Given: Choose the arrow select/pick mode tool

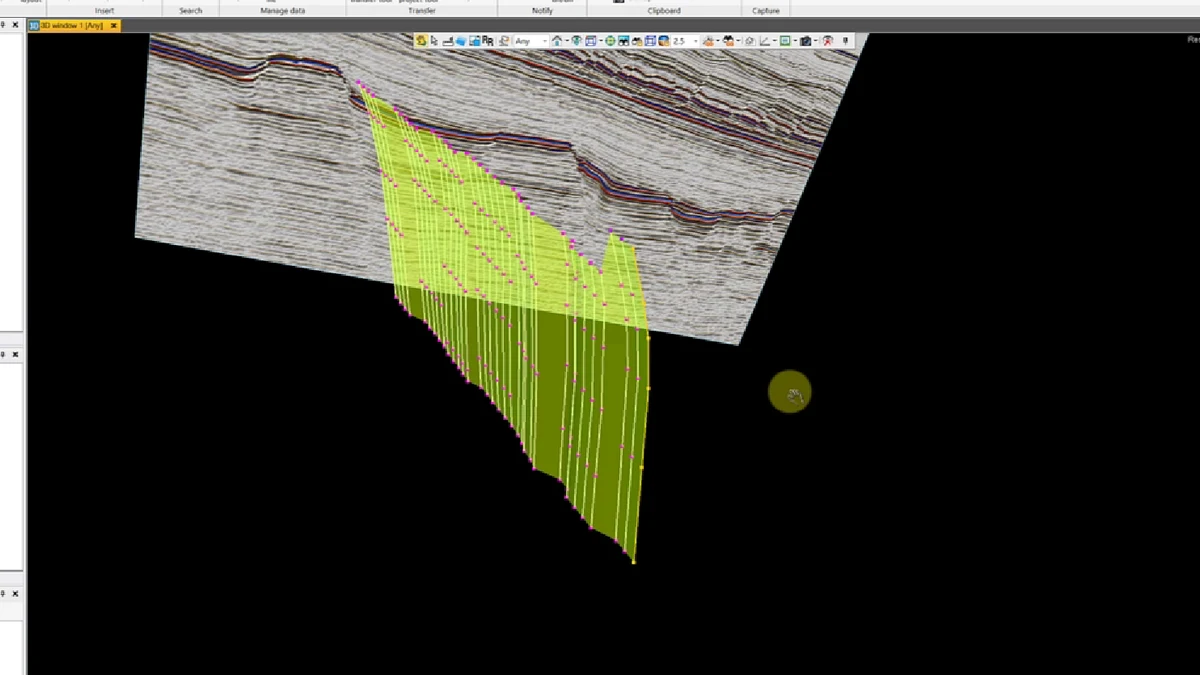Looking at the screenshot, I should point(434,41).
